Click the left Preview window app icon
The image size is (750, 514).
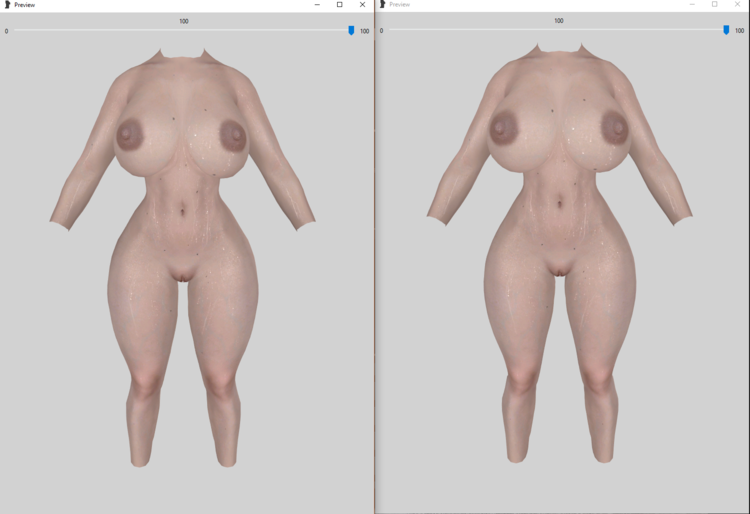pos(7,5)
